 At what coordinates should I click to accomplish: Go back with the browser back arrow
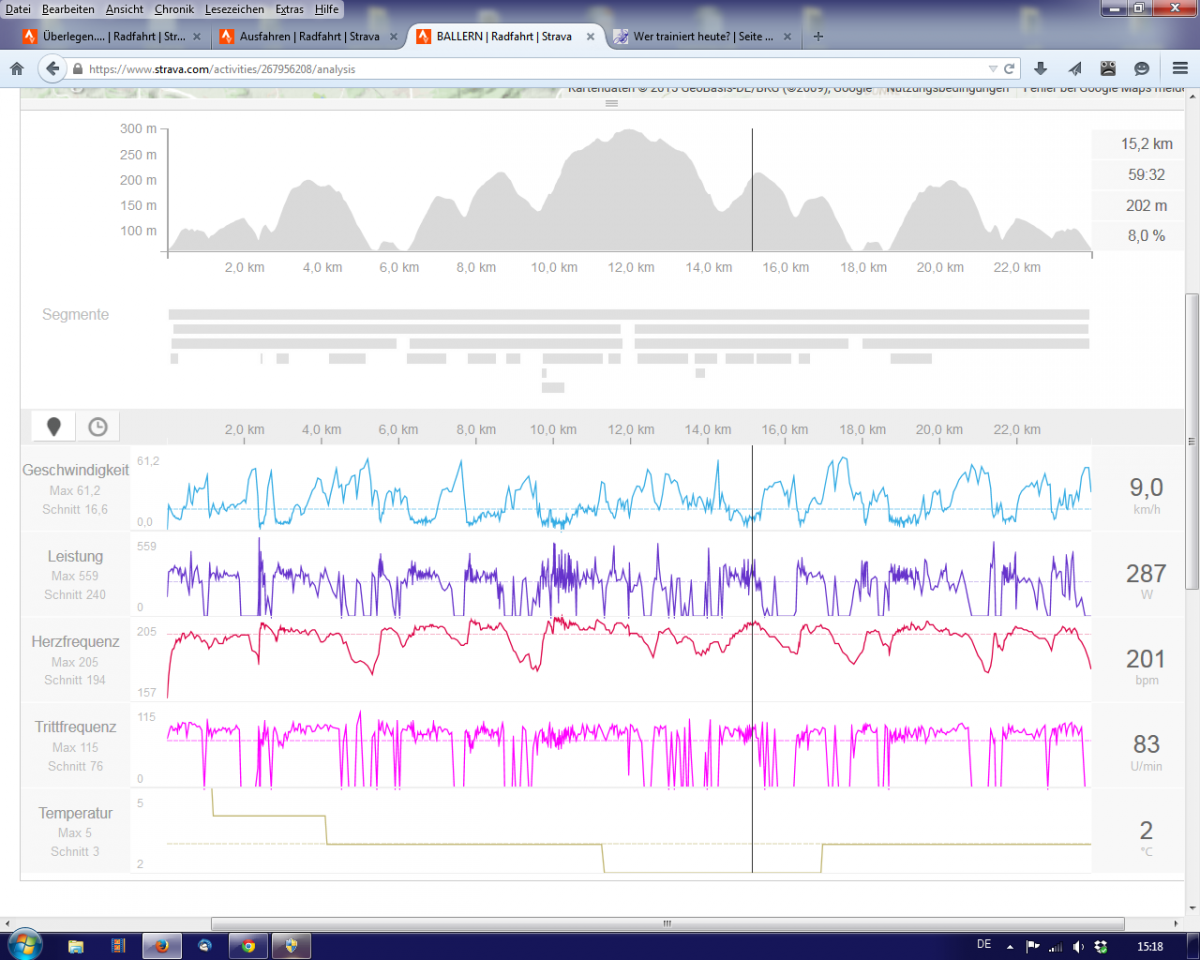[52, 69]
